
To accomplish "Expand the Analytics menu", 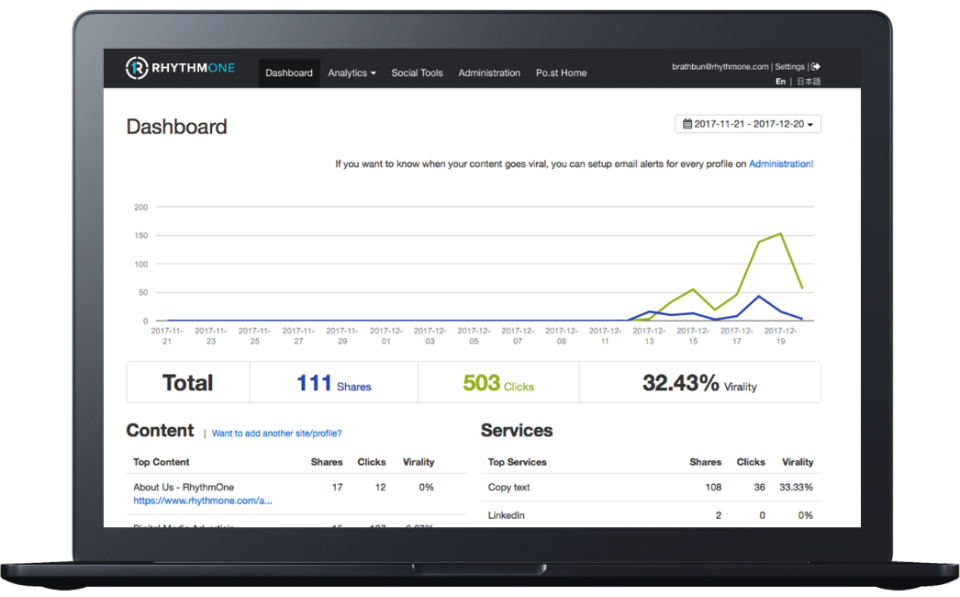I will pos(351,73).
